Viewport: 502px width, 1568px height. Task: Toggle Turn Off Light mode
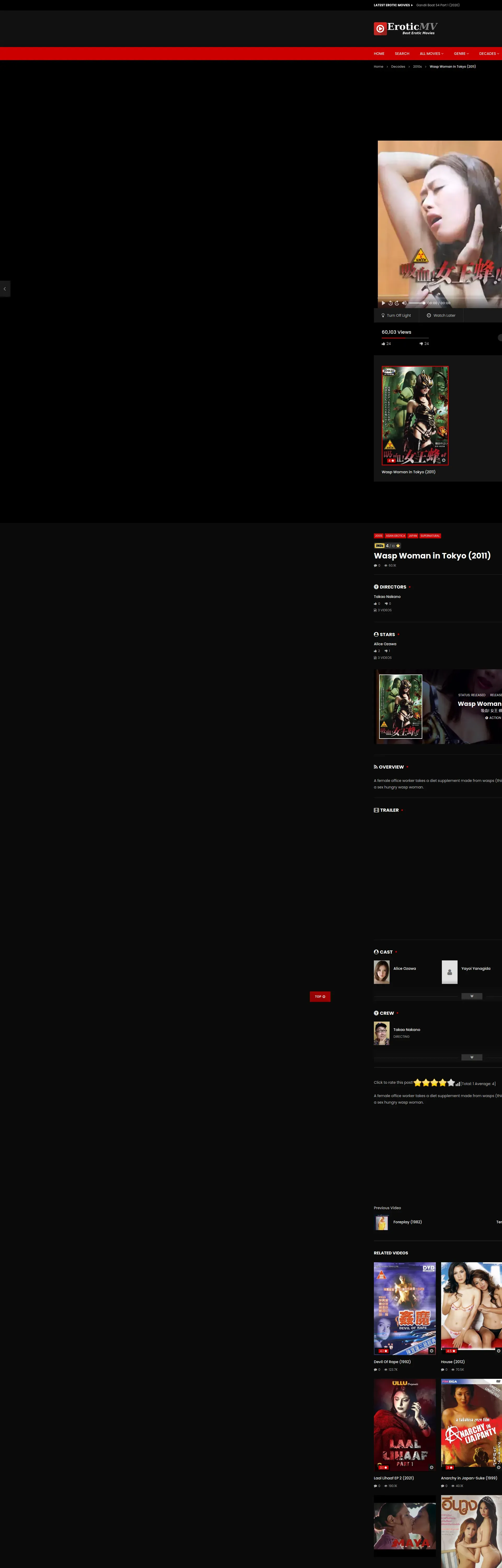tap(396, 315)
